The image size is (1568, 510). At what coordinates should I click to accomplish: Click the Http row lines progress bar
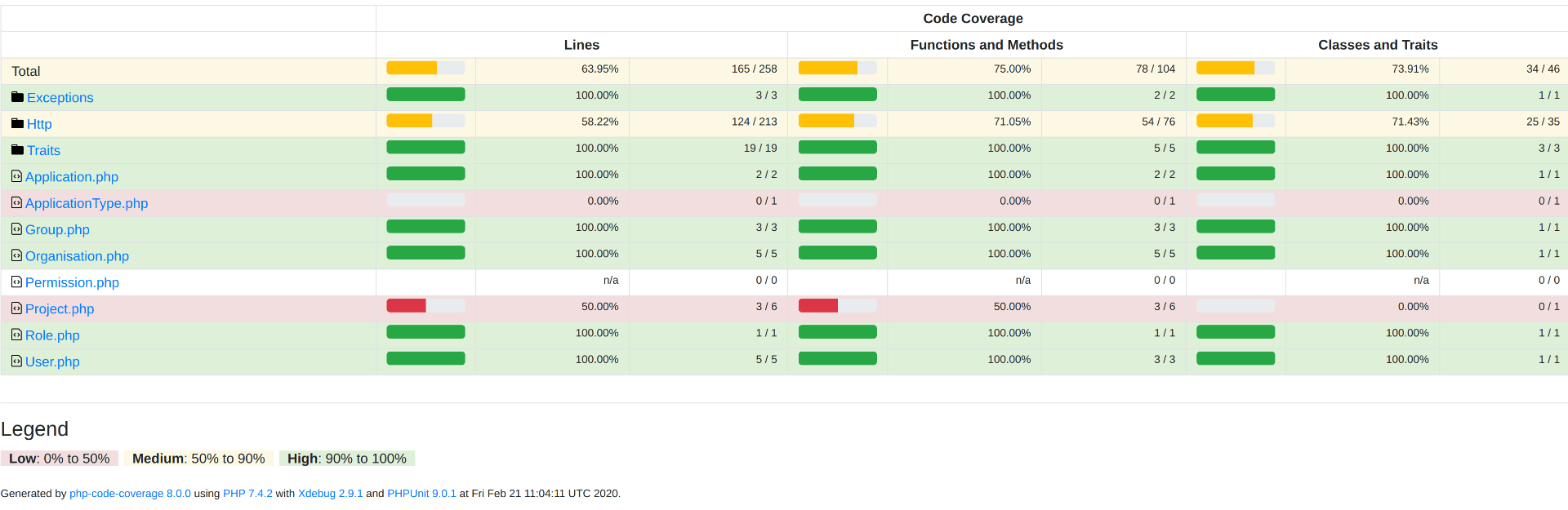425,121
